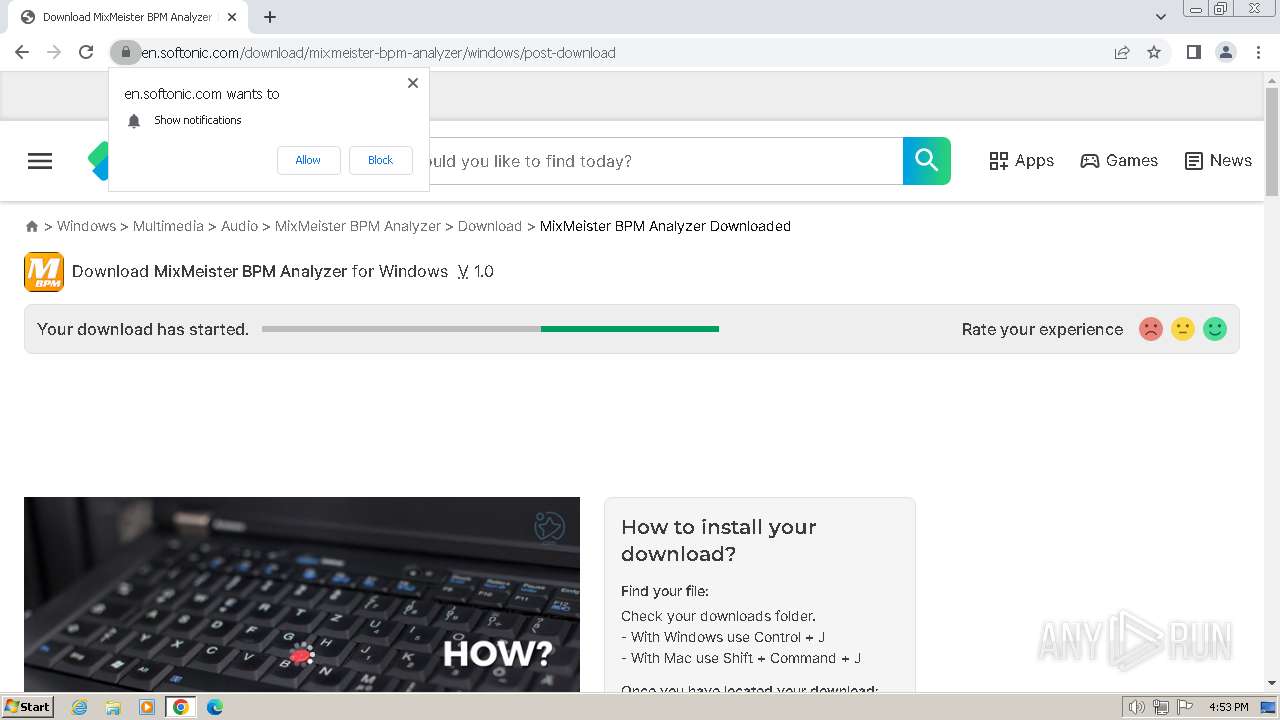View site information via lock icon

coord(125,52)
